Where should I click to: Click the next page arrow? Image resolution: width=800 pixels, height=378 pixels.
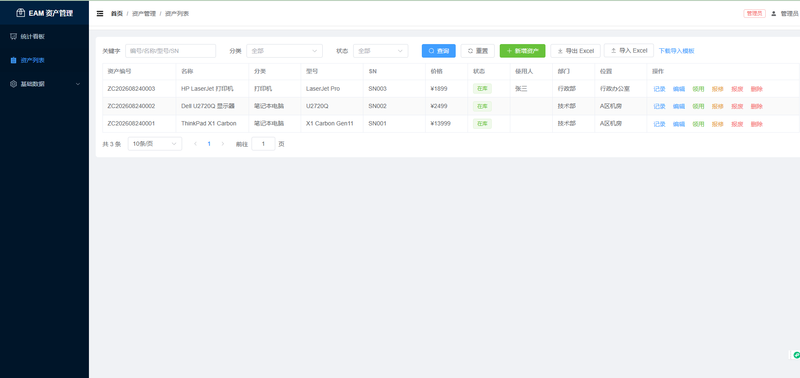(222, 144)
